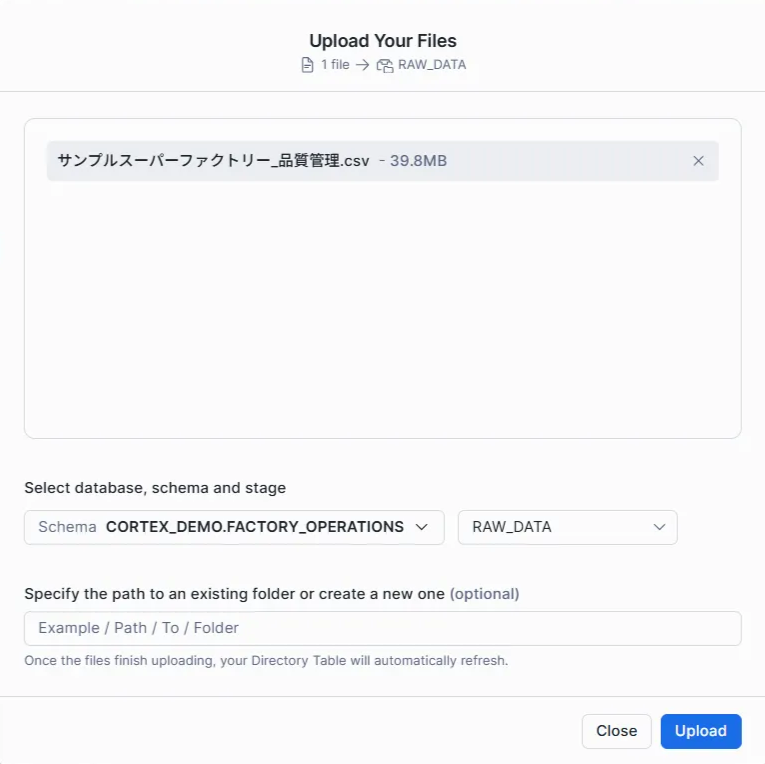765x764 pixels.
Task: Click the "Upload Your Files" title
Action: (382, 41)
